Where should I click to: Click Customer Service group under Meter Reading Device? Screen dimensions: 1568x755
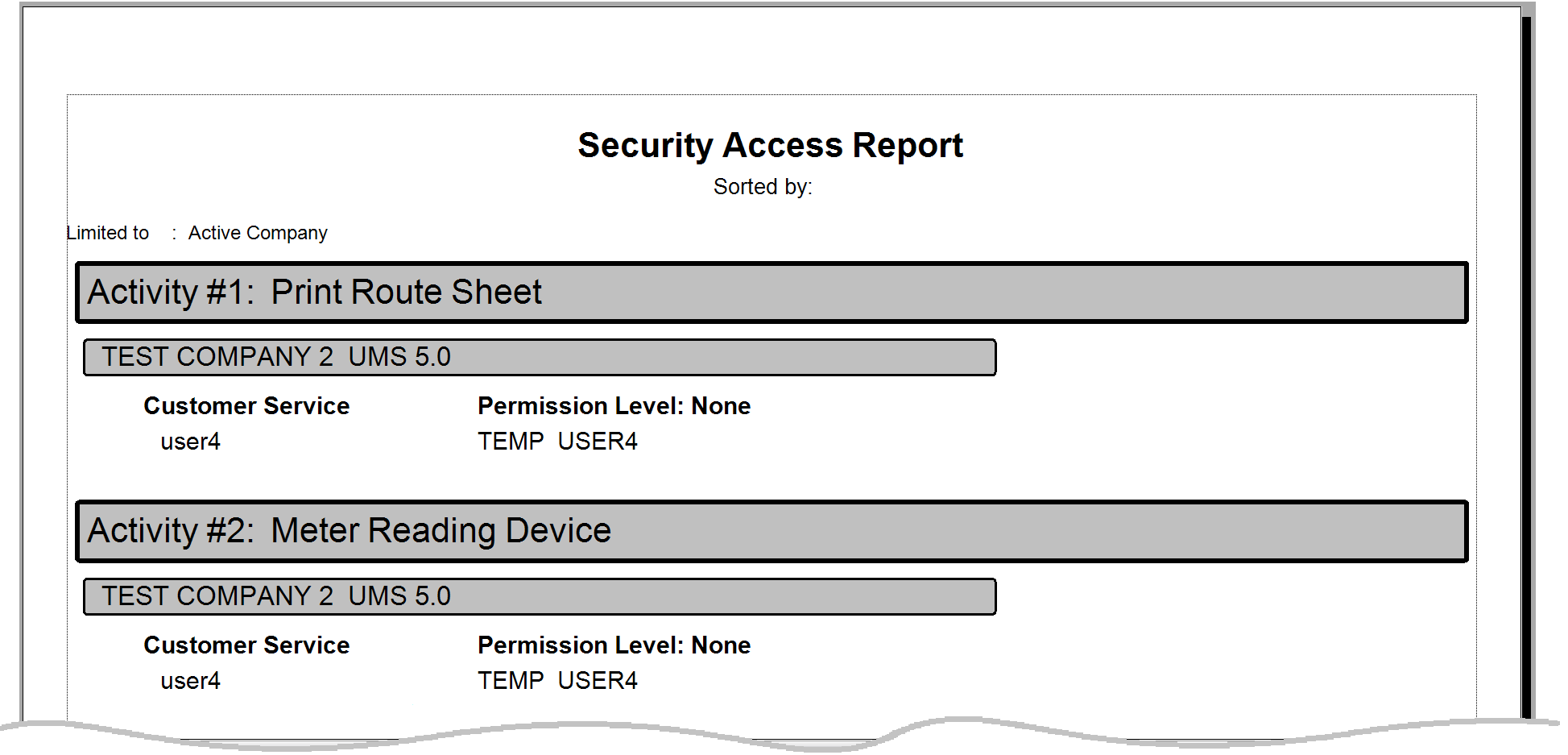coord(246,645)
